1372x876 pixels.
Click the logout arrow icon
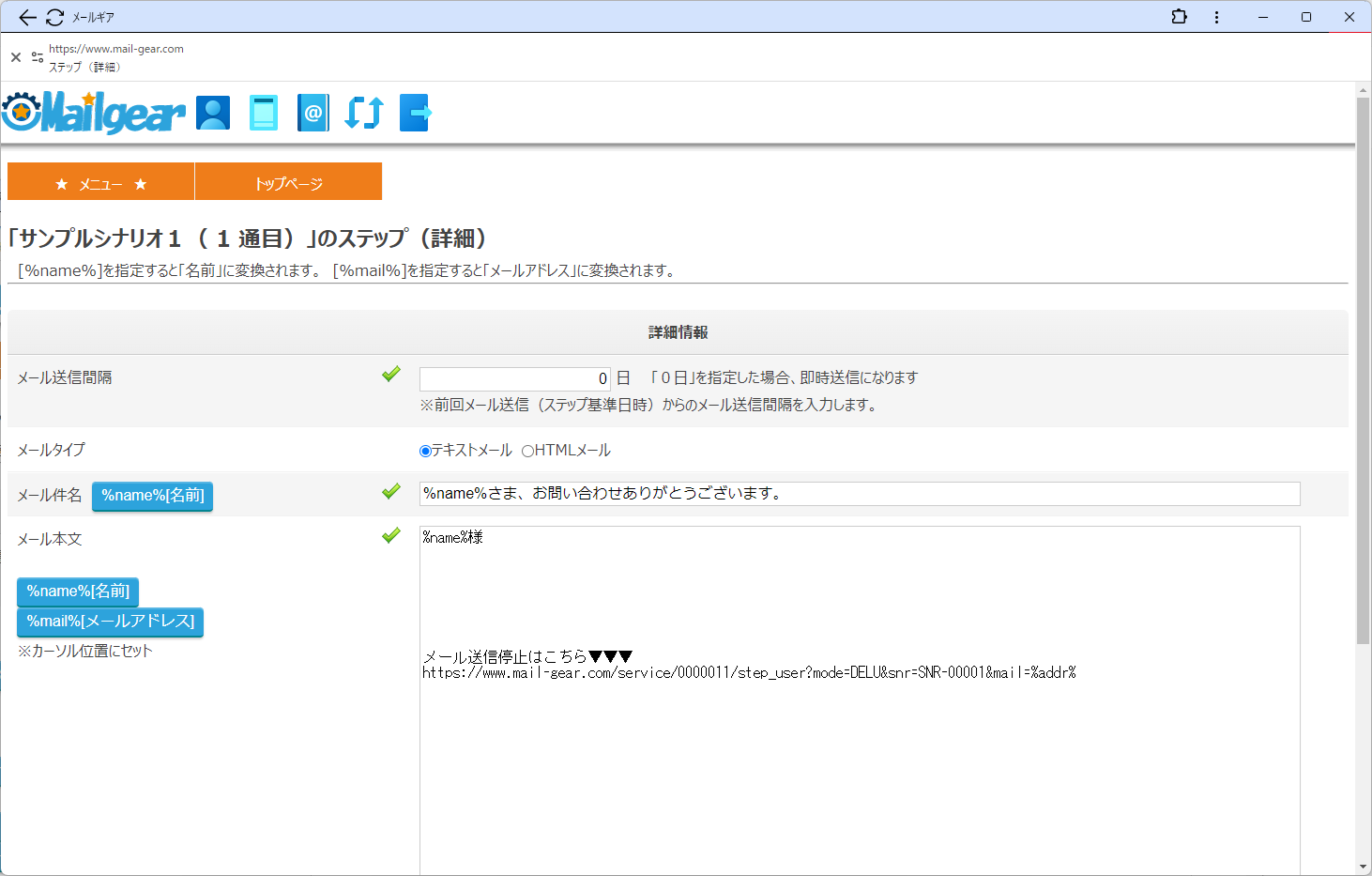coord(416,113)
